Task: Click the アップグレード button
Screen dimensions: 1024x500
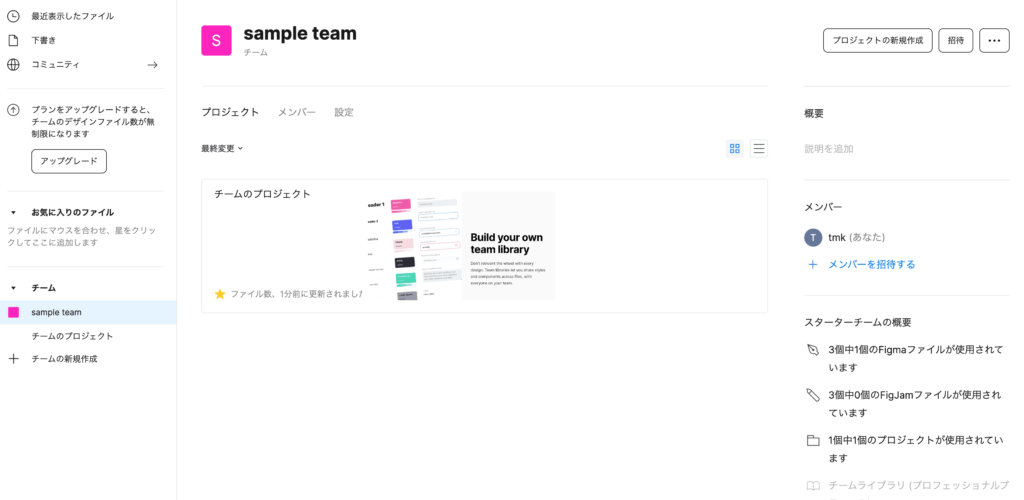Action: 69,161
